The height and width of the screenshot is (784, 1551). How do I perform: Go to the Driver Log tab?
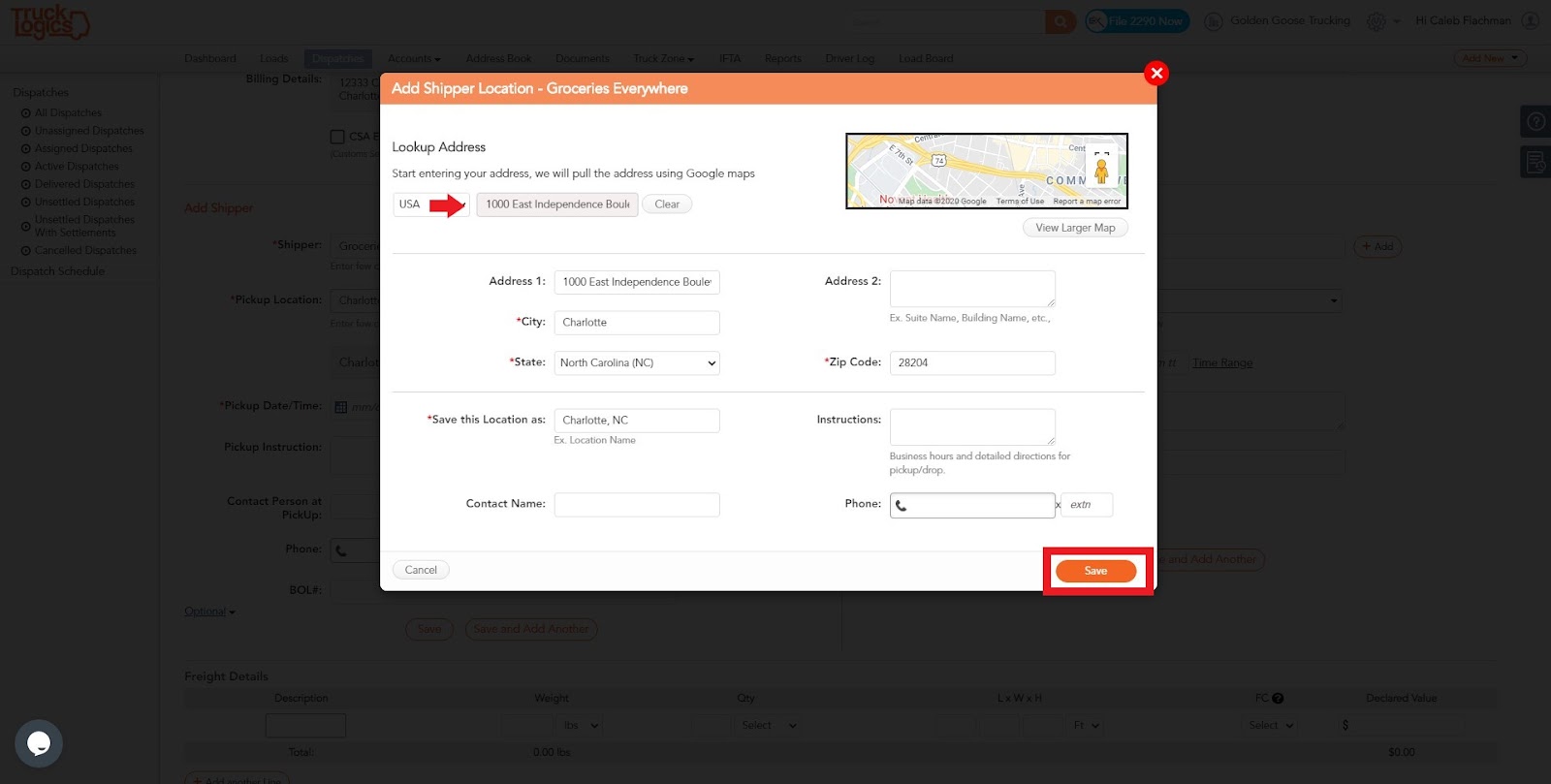click(x=850, y=59)
